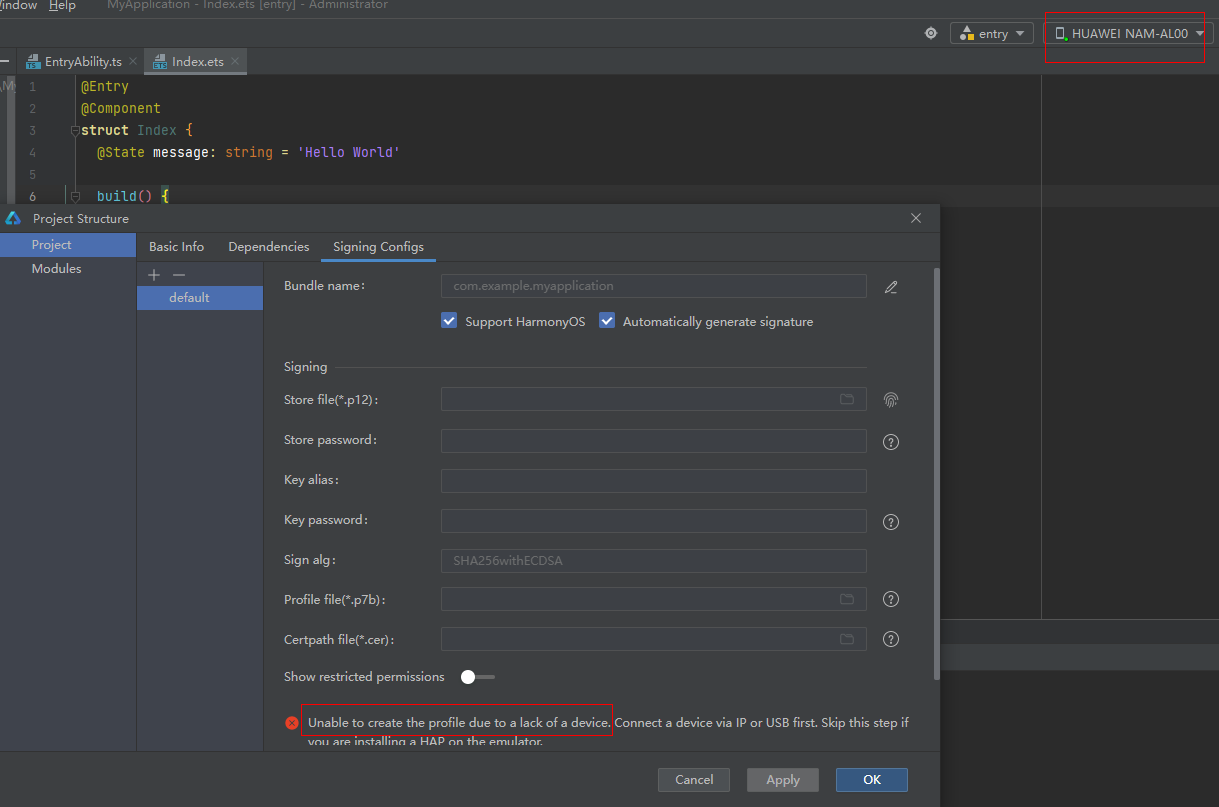Open the entry module dropdown
1219x807 pixels.
pos(991,34)
